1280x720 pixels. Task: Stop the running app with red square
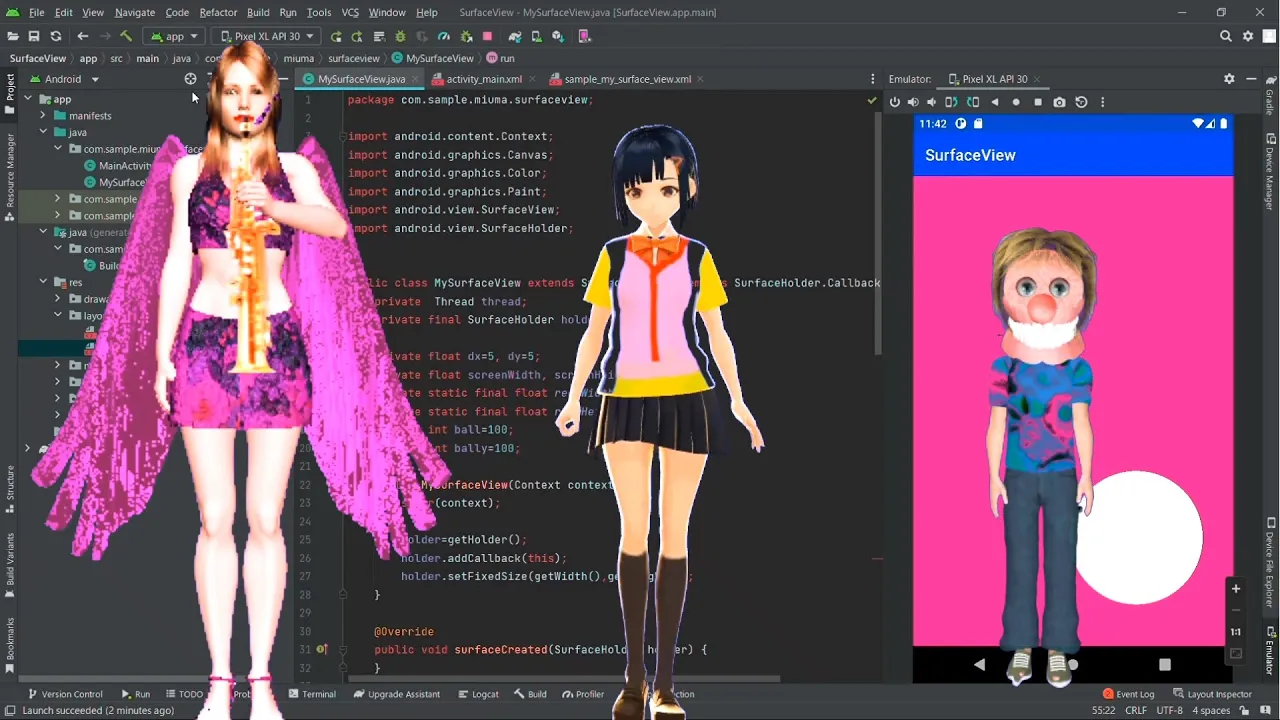tap(487, 36)
